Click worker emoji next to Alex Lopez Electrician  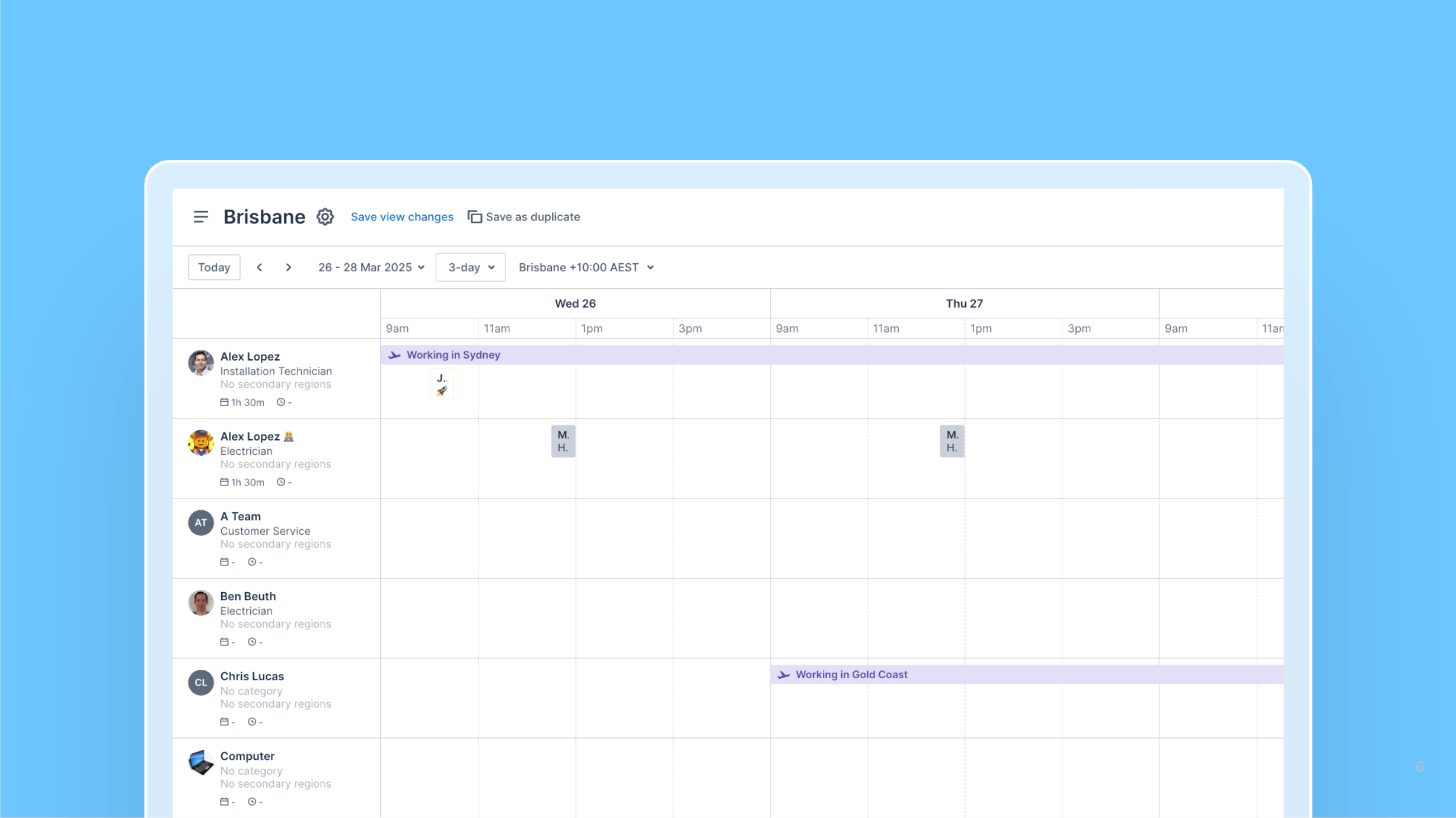pyautogui.click(x=289, y=437)
